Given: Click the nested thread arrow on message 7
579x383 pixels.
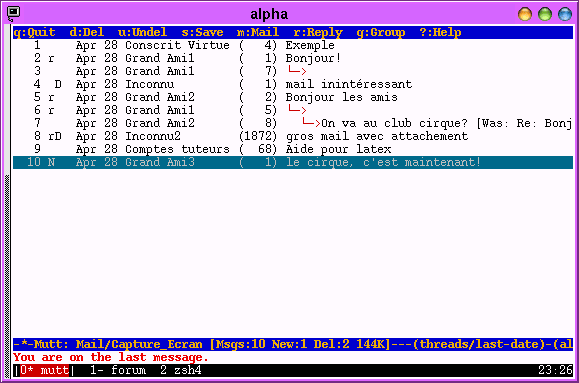Looking at the screenshot, I should click(x=311, y=122).
